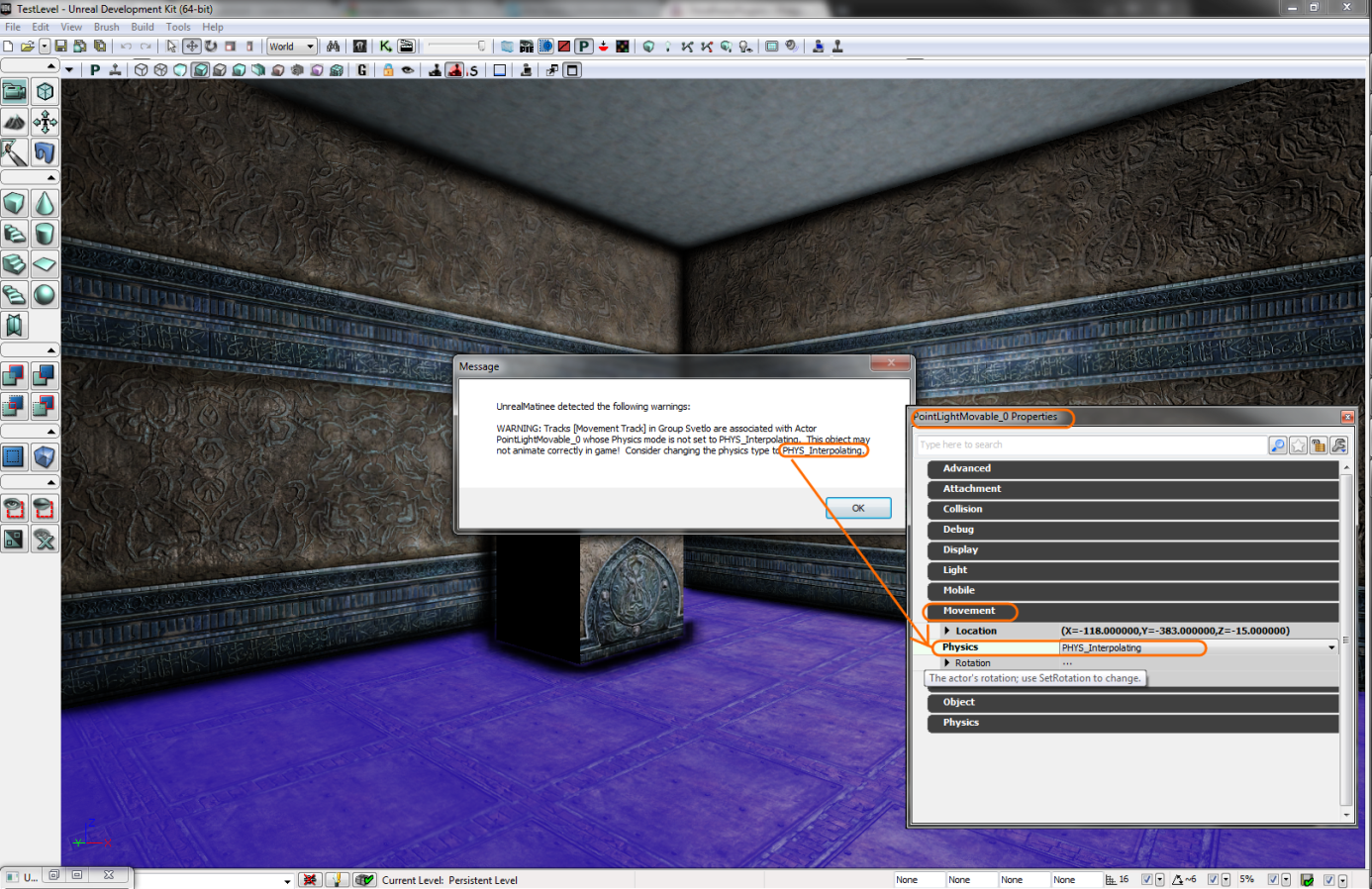Toggle Game View G button
The width and height of the screenshot is (1372, 889).
click(362, 70)
